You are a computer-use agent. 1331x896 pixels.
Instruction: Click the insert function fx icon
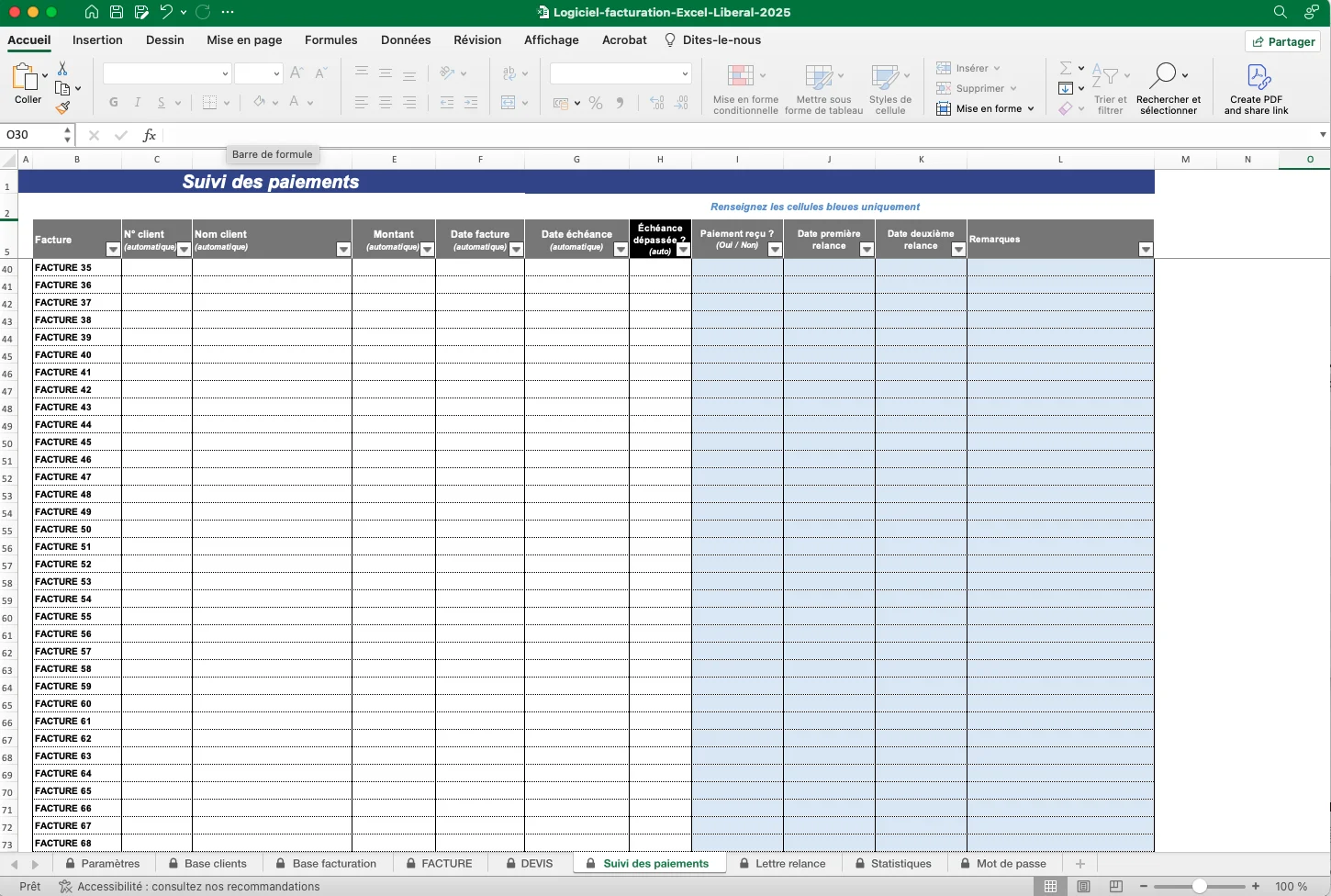149,135
